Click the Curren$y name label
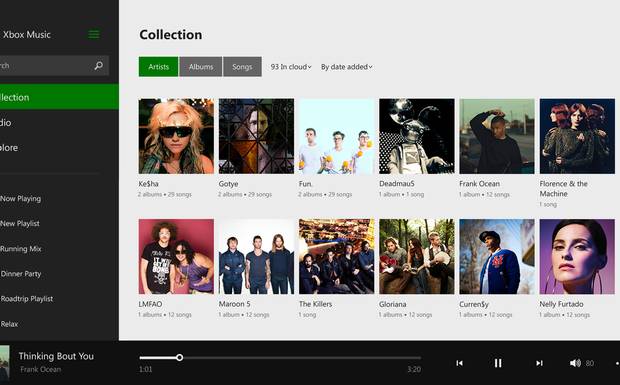Screen dimensions: 620x385 [474, 304]
